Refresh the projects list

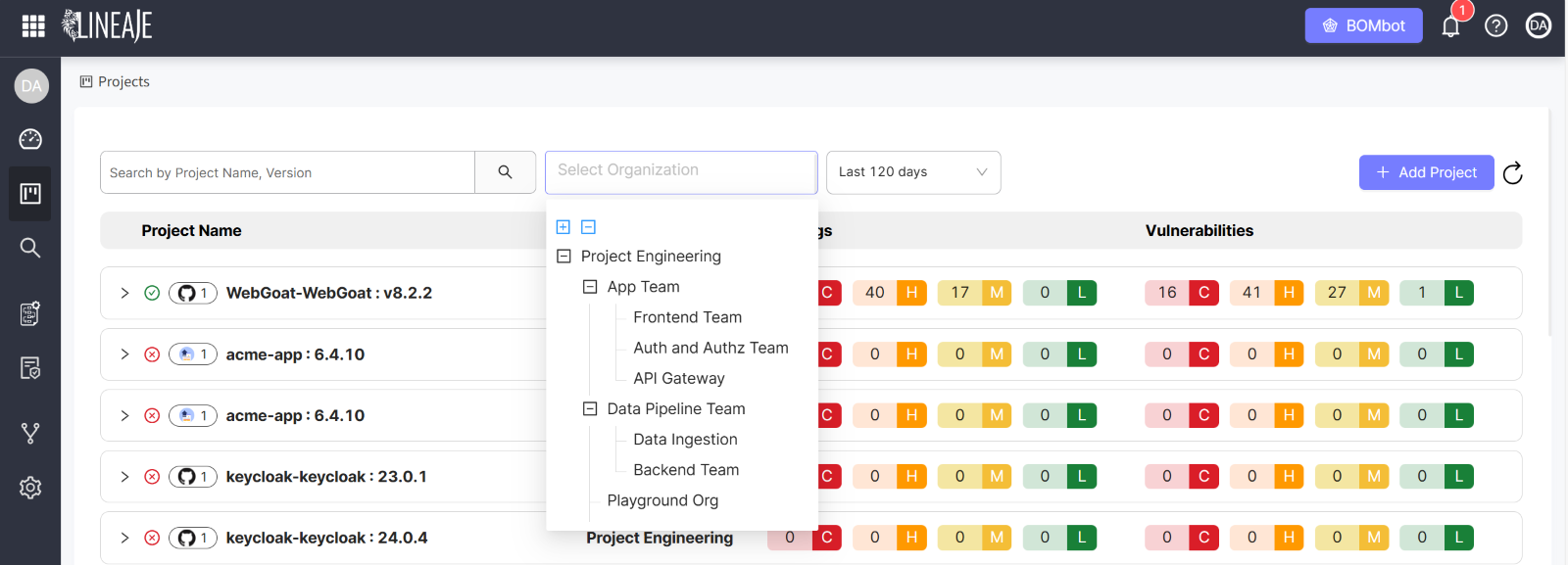point(1513,173)
